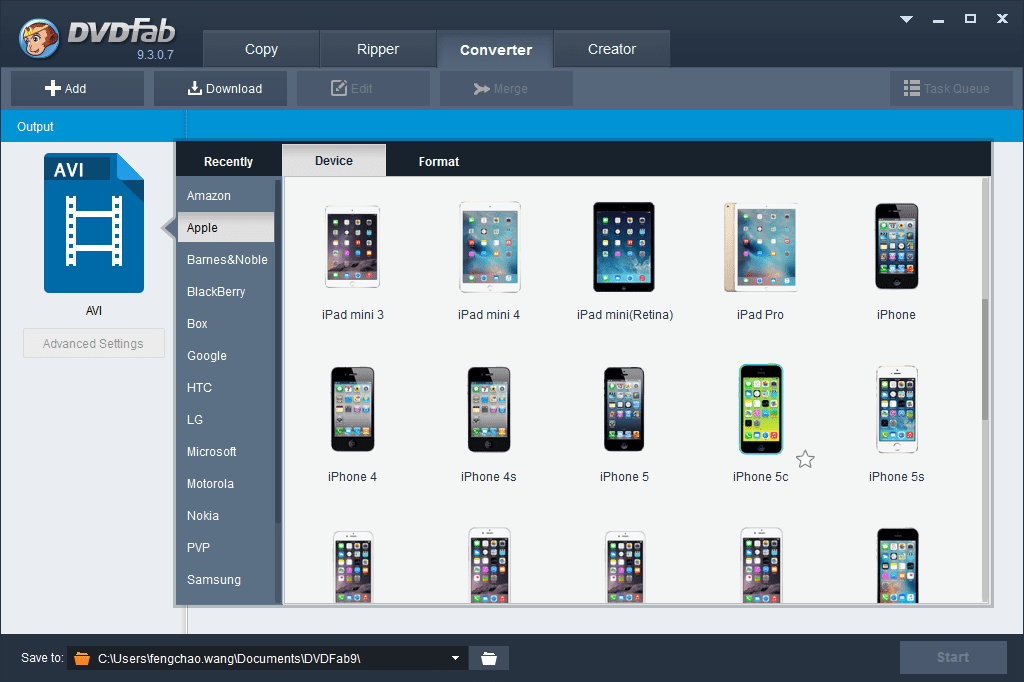This screenshot has height=682, width=1024.
Task: Expand the Save to path dropdown
Action: tap(455, 658)
